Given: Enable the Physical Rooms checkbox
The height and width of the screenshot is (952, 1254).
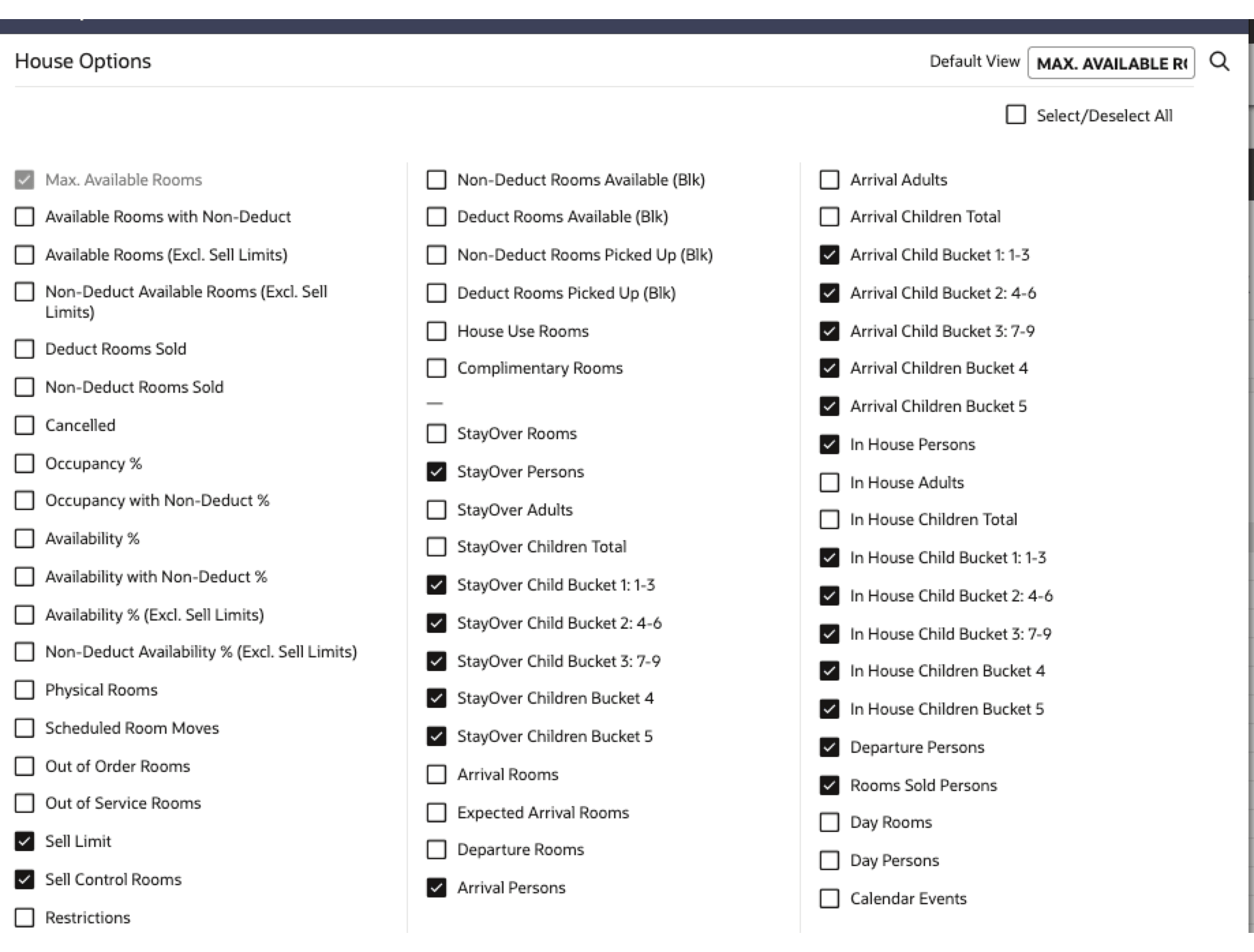Looking at the screenshot, I should tap(25, 690).
